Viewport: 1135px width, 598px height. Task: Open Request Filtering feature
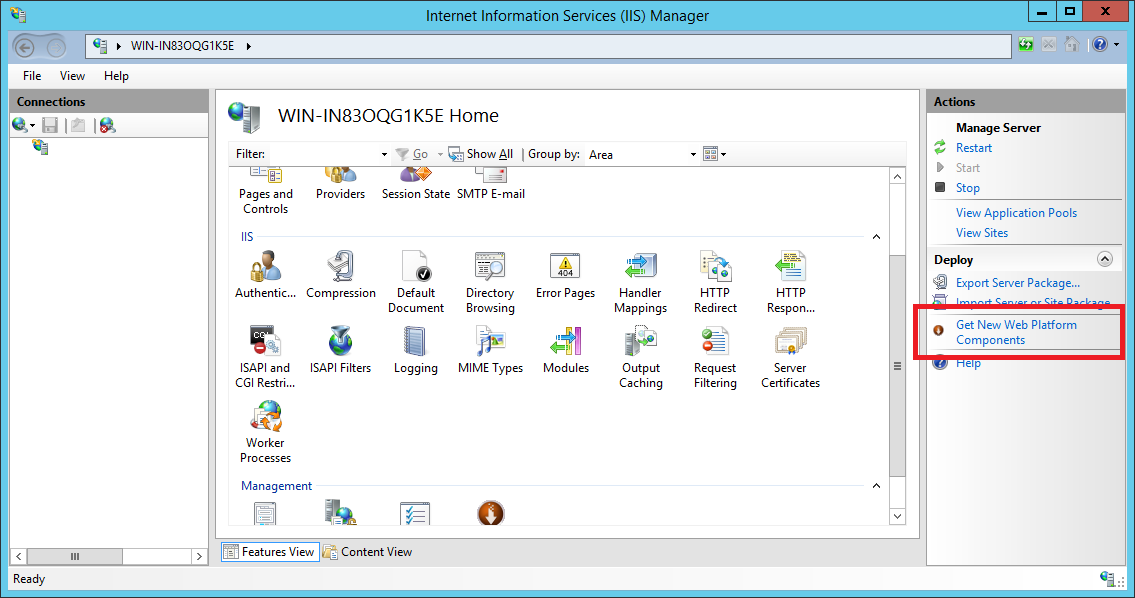tap(715, 357)
